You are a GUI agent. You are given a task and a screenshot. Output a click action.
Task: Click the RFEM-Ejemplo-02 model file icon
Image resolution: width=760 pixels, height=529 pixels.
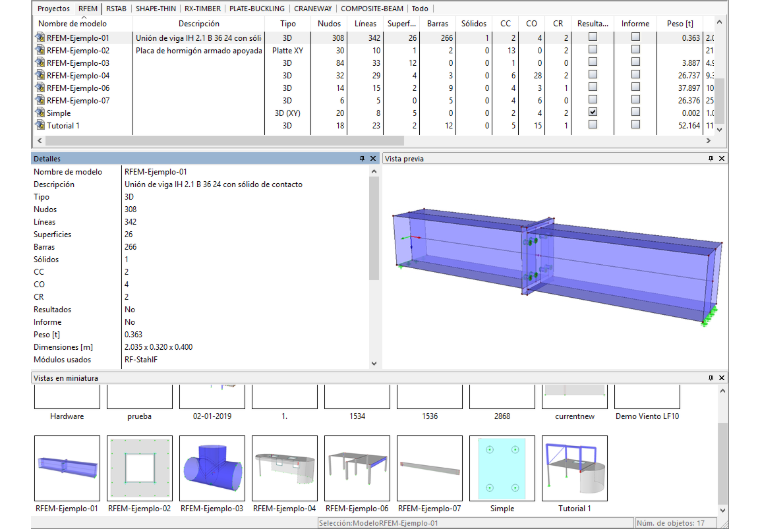click(40, 50)
